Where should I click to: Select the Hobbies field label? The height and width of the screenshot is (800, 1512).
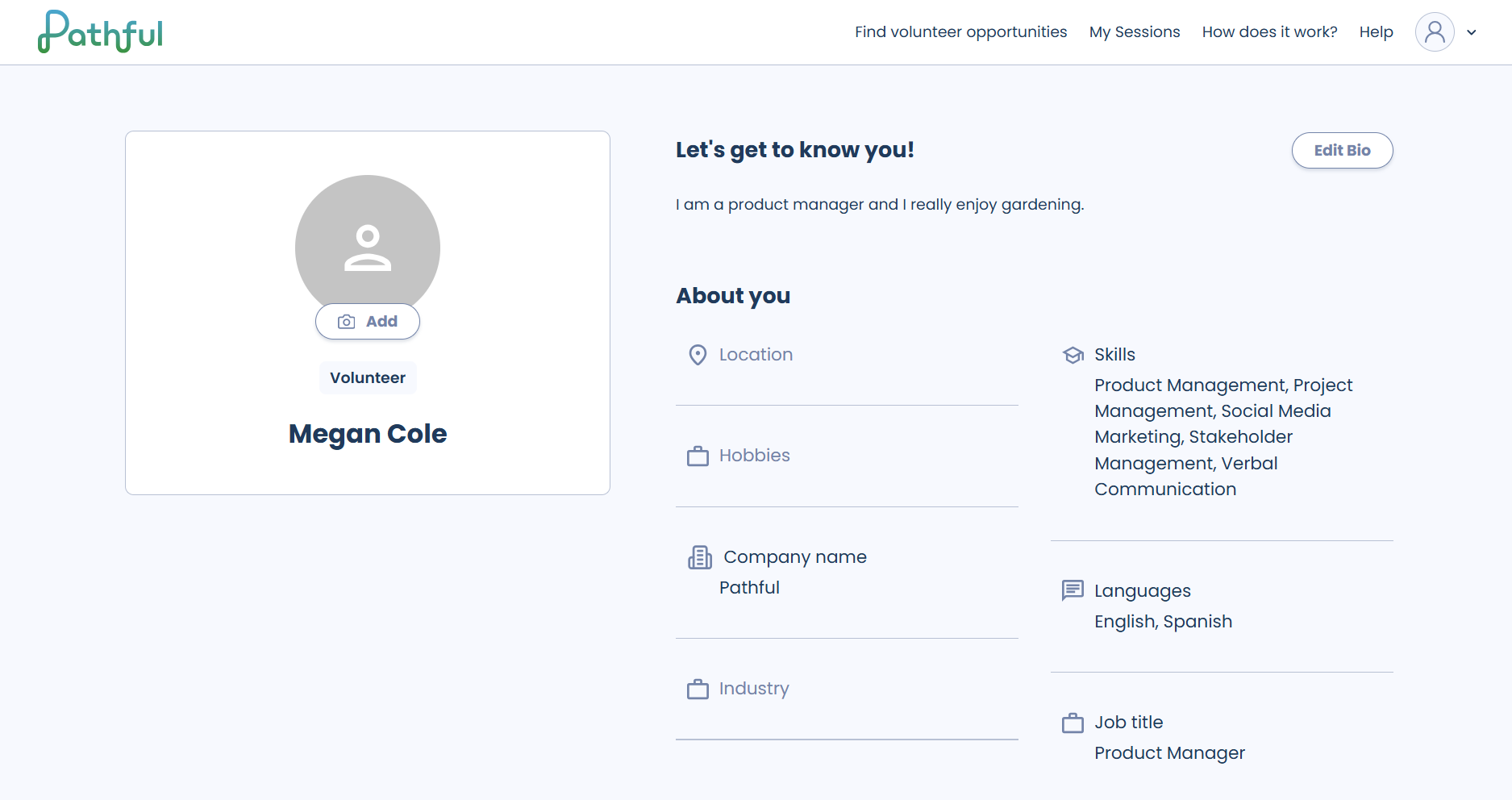point(755,456)
